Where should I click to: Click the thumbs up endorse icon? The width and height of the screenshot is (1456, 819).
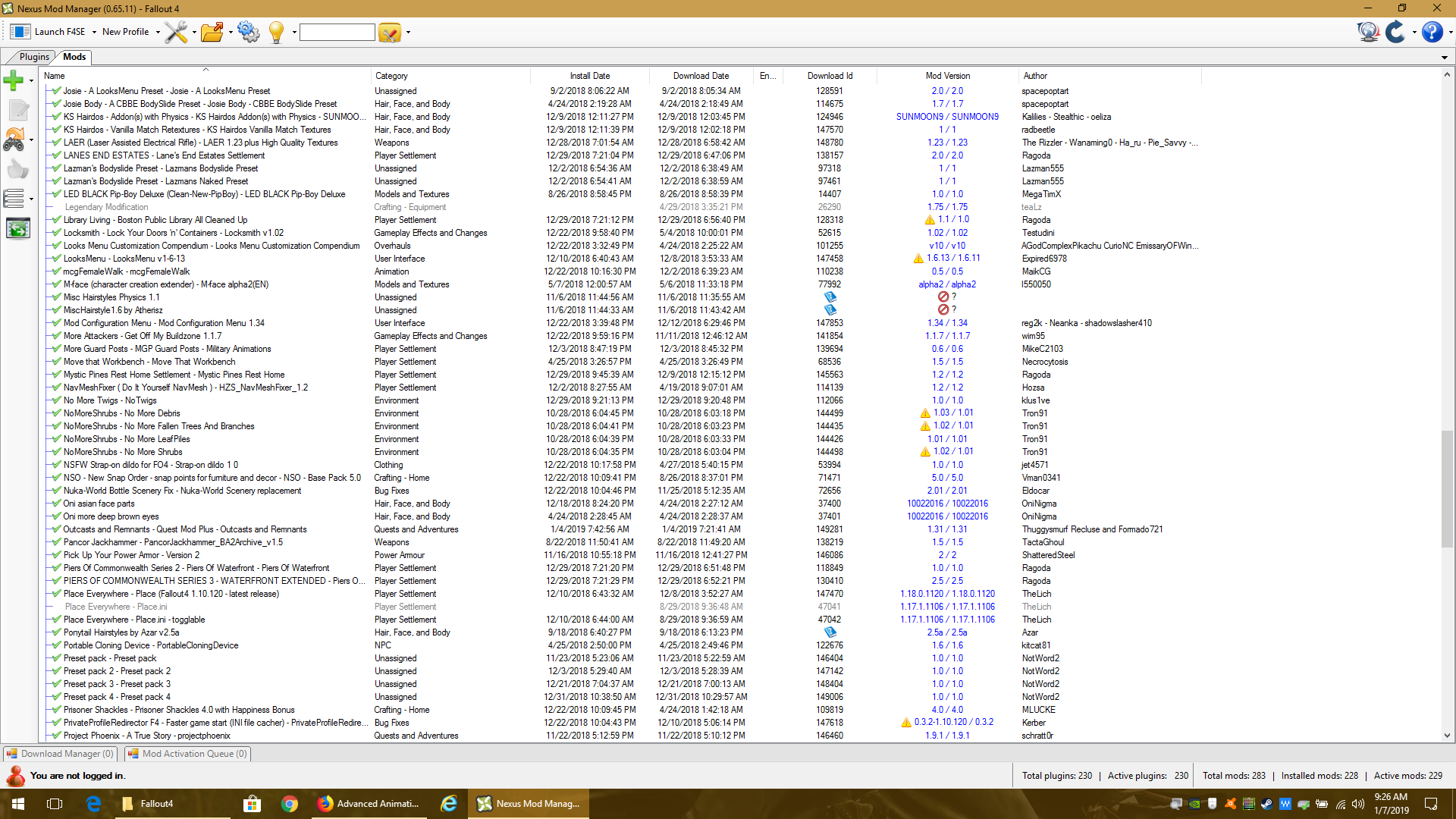coord(17,169)
